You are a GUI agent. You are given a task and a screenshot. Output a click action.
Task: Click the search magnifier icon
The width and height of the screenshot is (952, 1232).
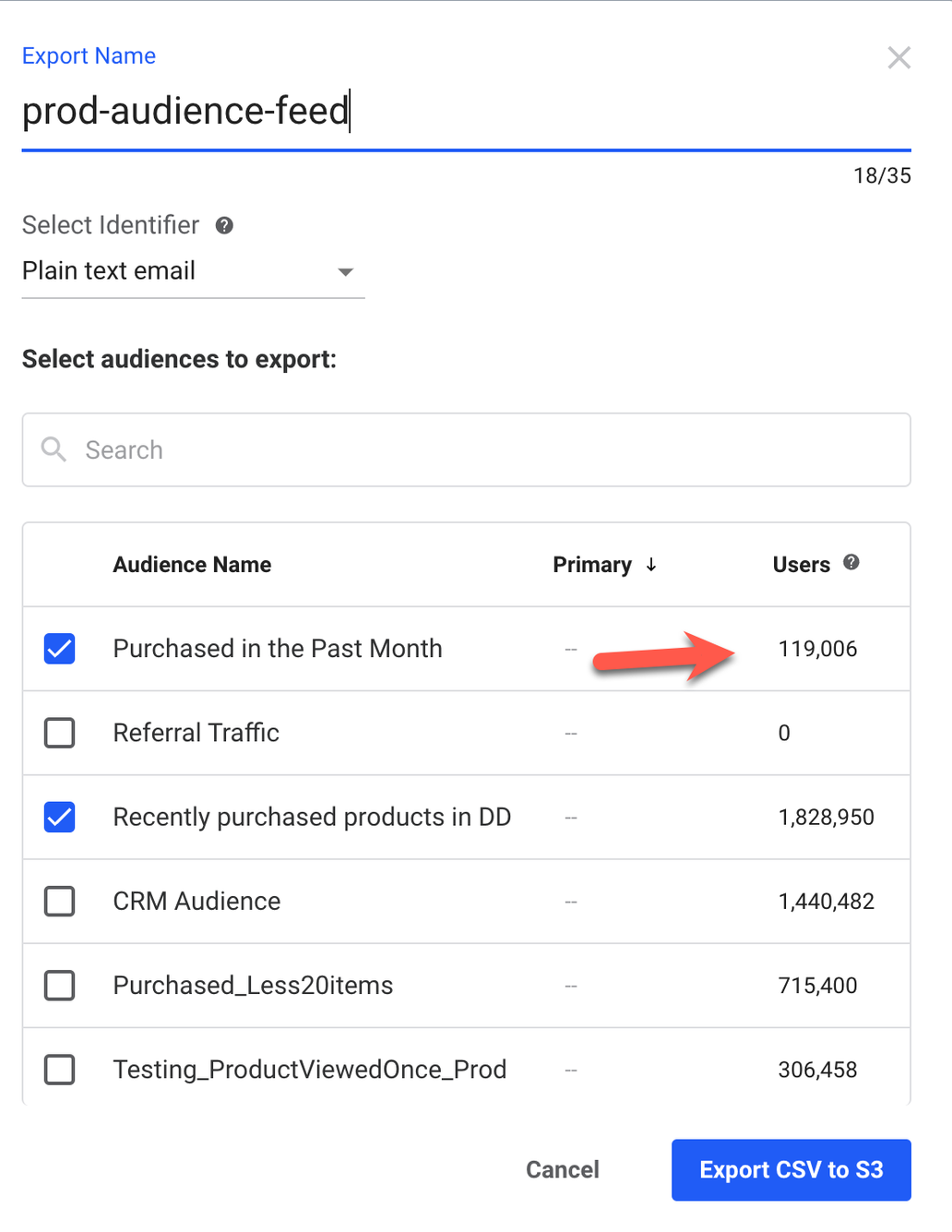pyautogui.click(x=54, y=449)
